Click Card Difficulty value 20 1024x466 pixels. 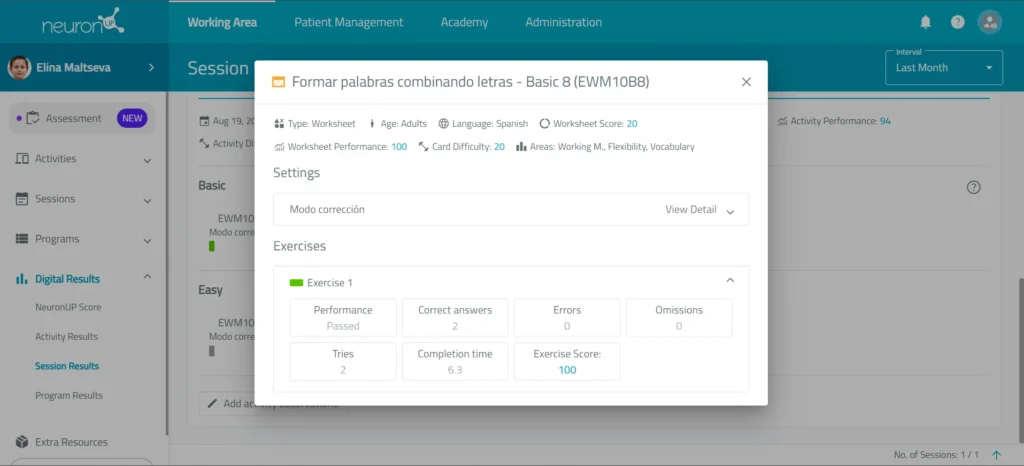point(499,147)
